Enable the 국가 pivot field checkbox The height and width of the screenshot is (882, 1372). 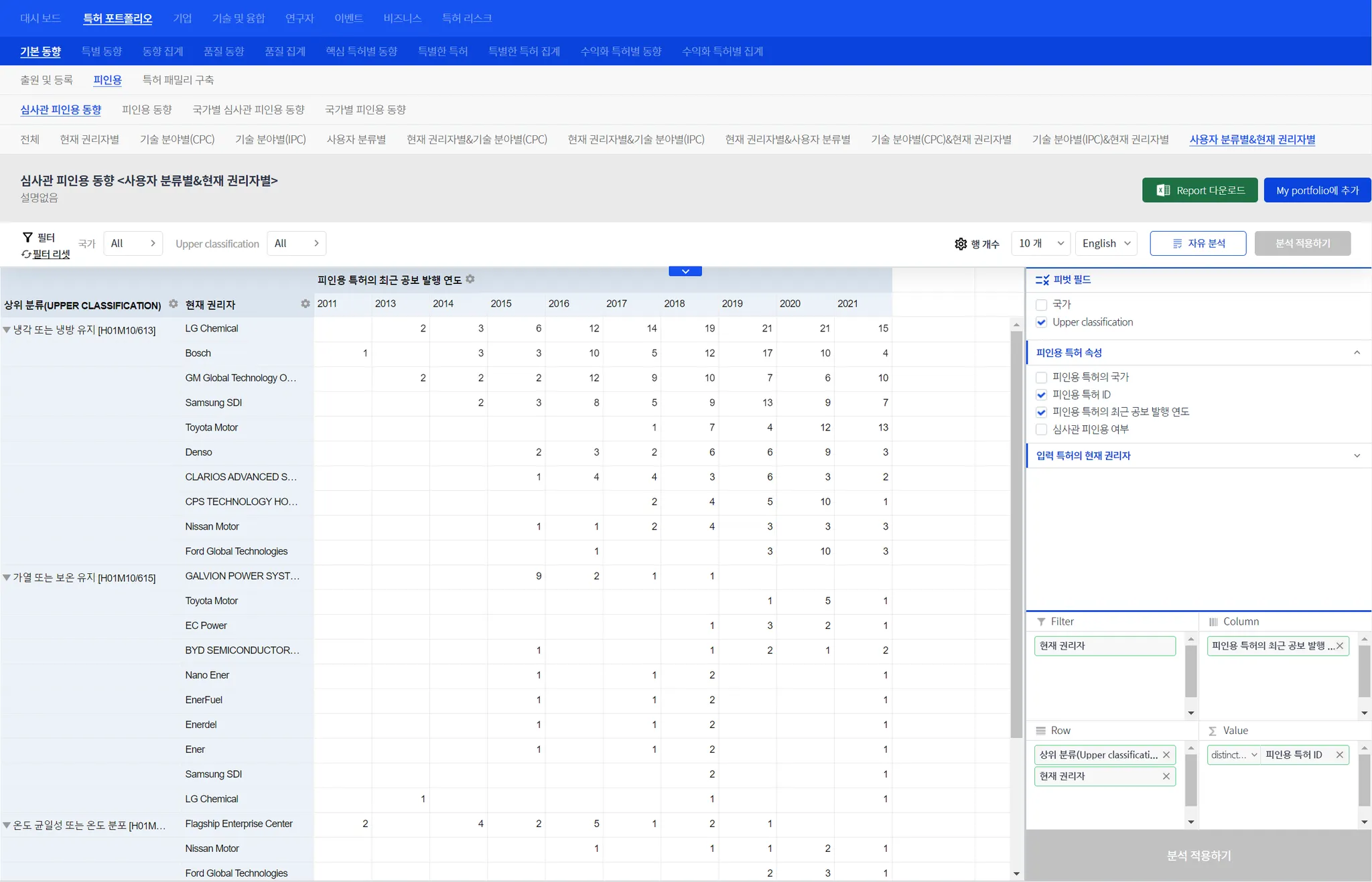(x=1041, y=305)
